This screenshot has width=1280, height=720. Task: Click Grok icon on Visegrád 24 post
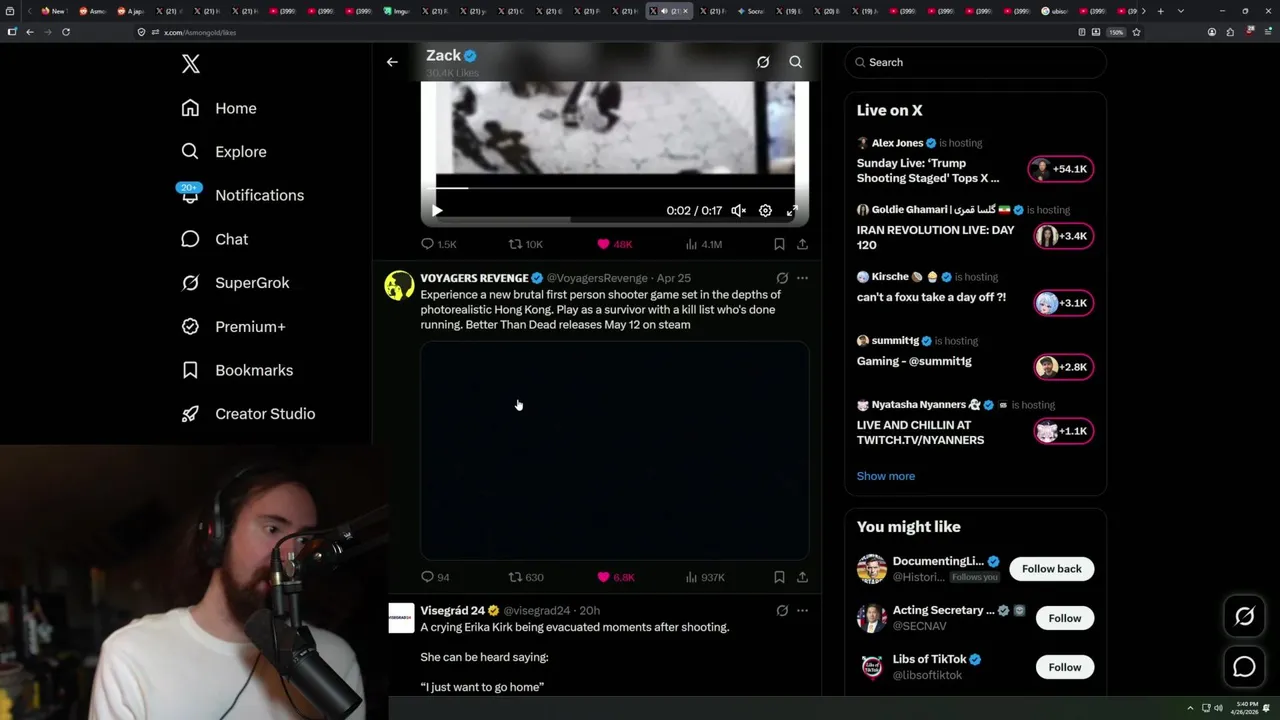pyautogui.click(x=782, y=610)
